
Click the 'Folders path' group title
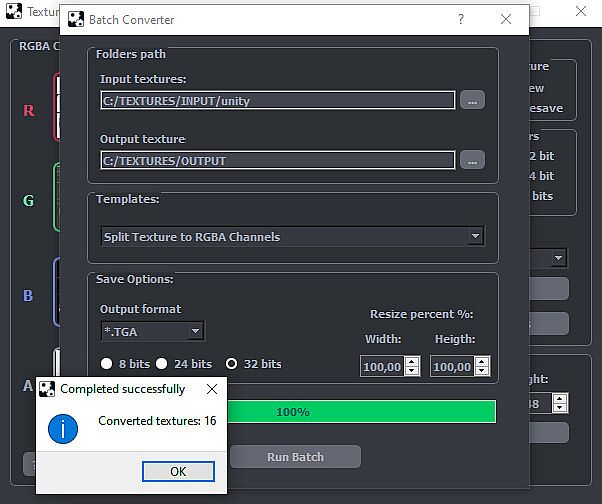tap(131, 54)
